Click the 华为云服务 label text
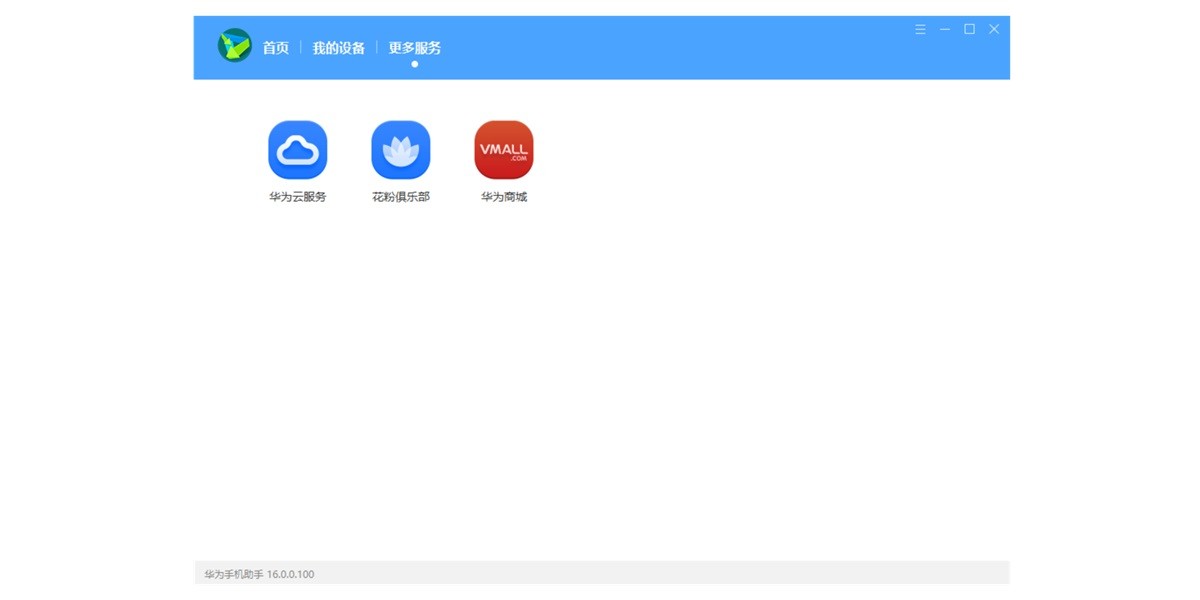The width and height of the screenshot is (1200, 600). coord(296,196)
